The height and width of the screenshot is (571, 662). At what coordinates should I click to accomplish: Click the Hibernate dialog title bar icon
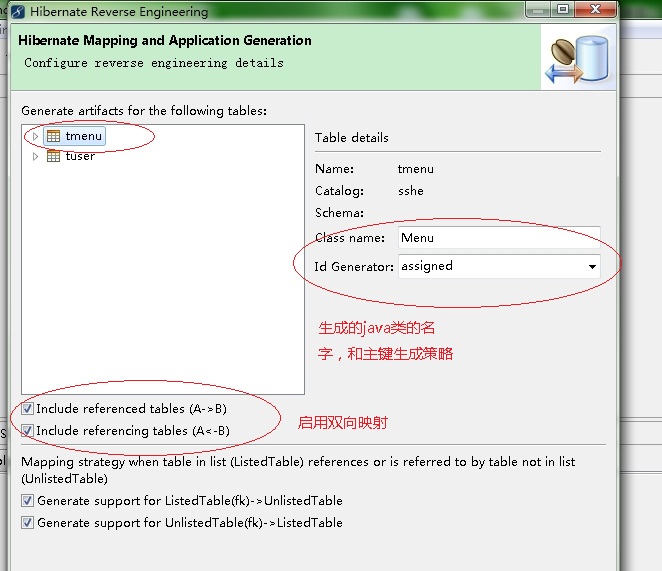click(x=18, y=11)
